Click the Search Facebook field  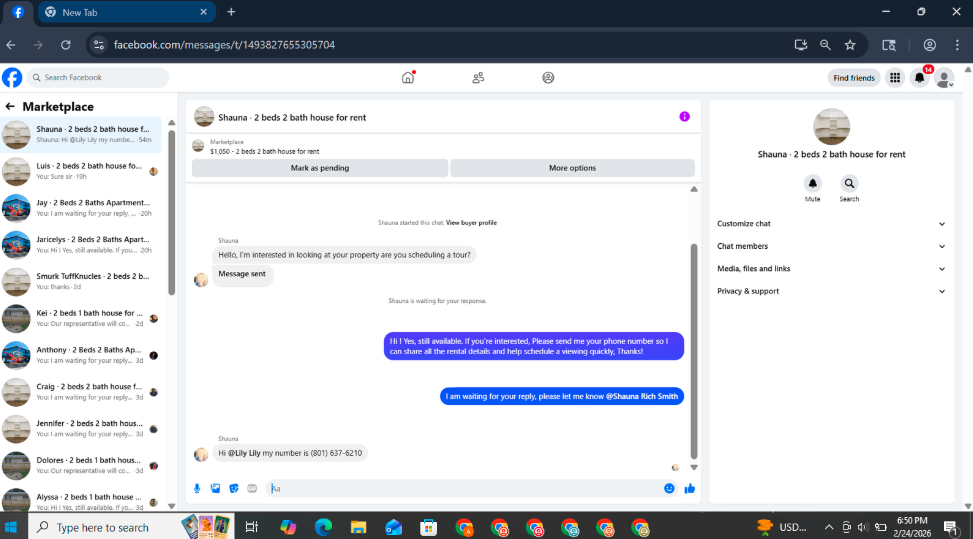pyautogui.click(x=97, y=78)
